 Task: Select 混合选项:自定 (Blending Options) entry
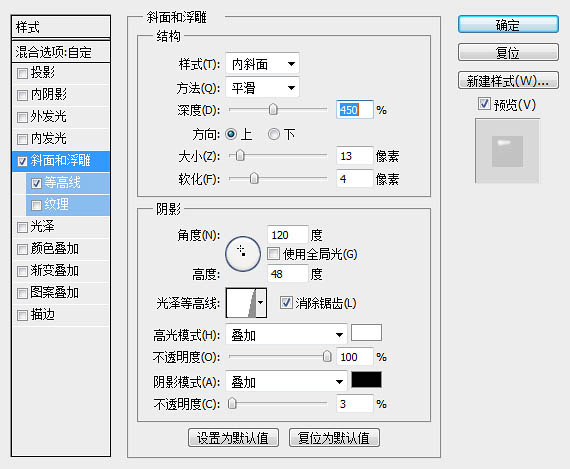pyautogui.click(x=61, y=52)
